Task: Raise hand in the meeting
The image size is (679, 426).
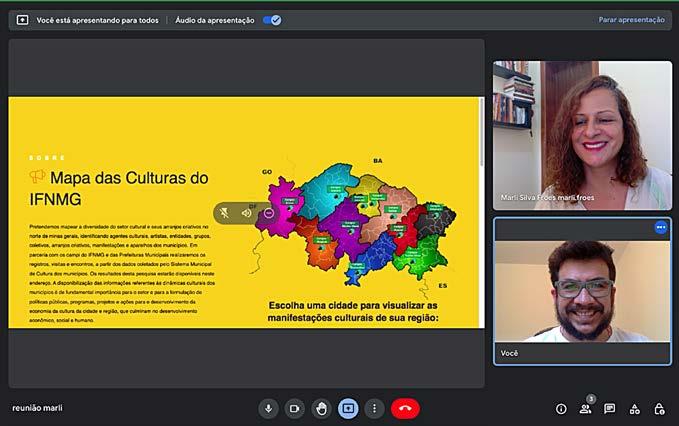Action: 321,408
